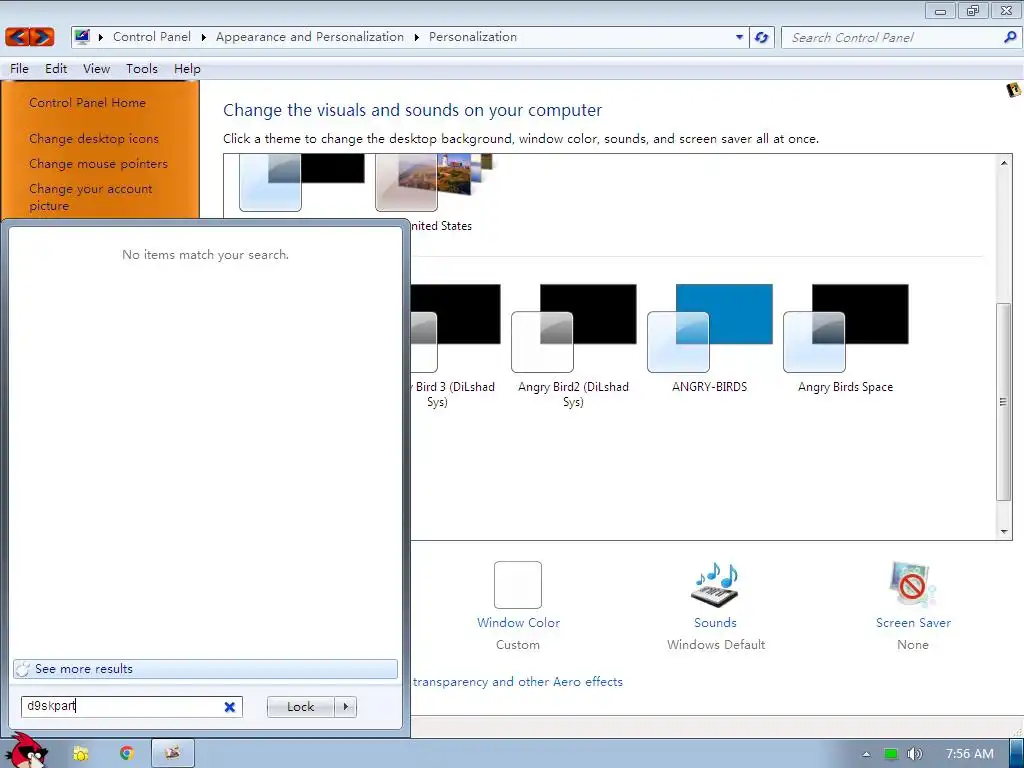Open Sounds settings icon
The width and height of the screenshot is (1024, 768).
715,584
